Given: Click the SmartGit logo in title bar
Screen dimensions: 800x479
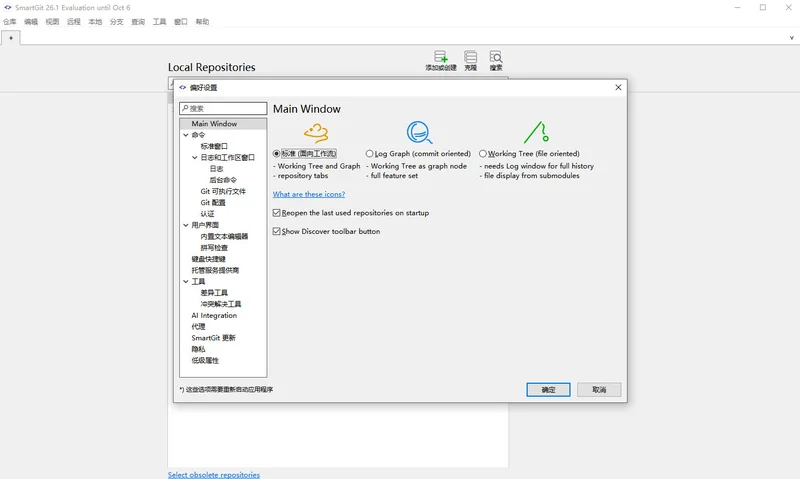Looking at the screenshot, I should pyautogui.click(x=8, y=7).
